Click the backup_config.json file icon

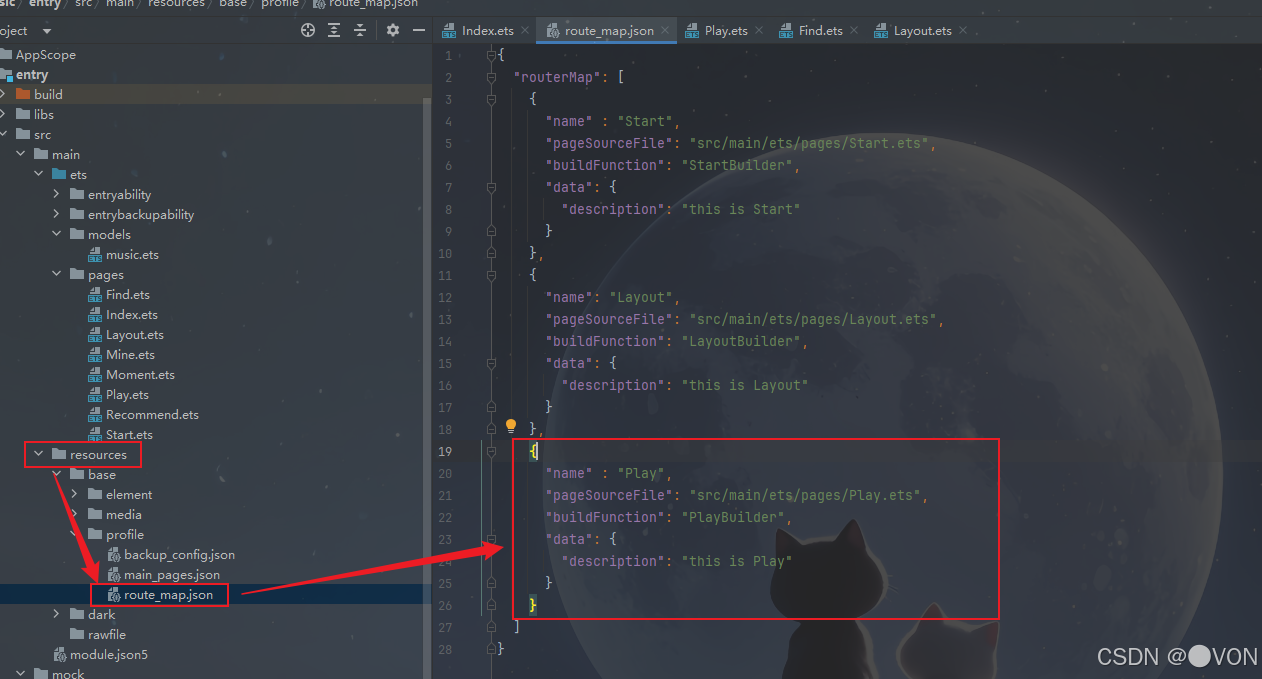click(113, 554)
